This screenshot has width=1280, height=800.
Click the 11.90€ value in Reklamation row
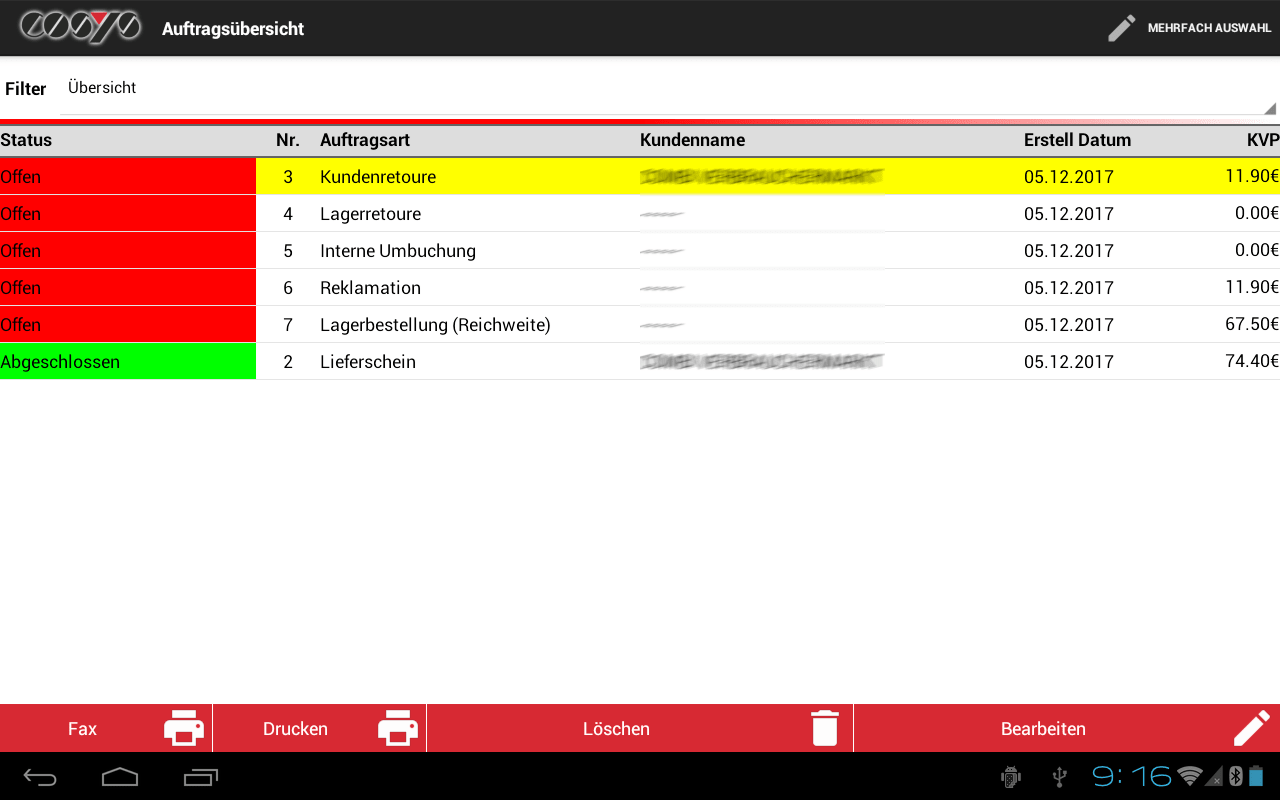click(x=1252, y=287)
